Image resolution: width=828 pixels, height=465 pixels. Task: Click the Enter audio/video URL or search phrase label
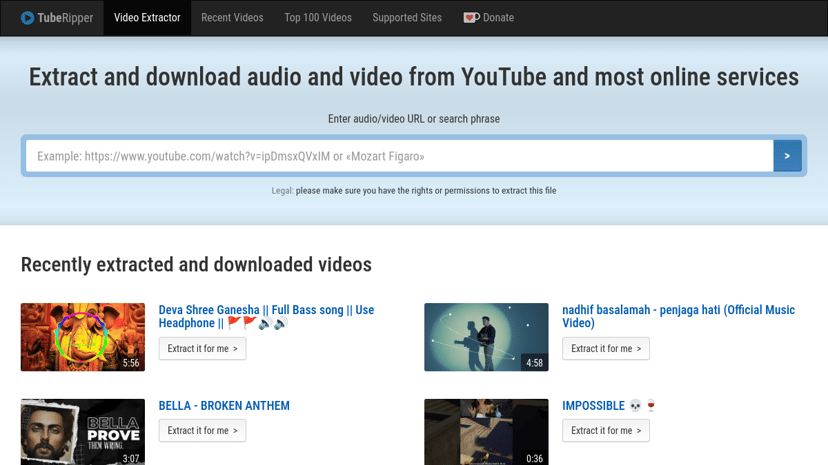(414, 119)
